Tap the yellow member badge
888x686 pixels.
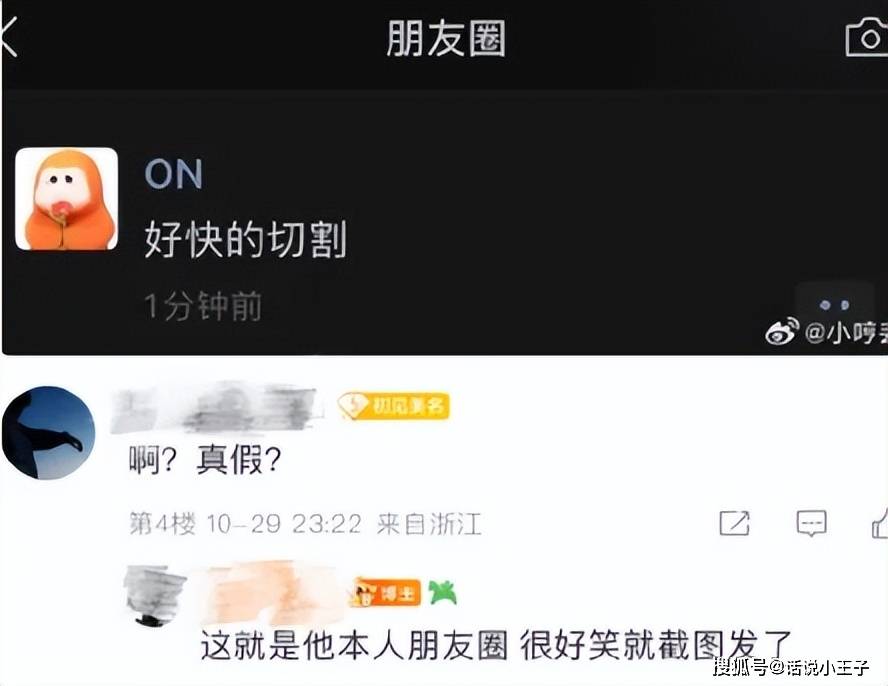pos(394,406)
